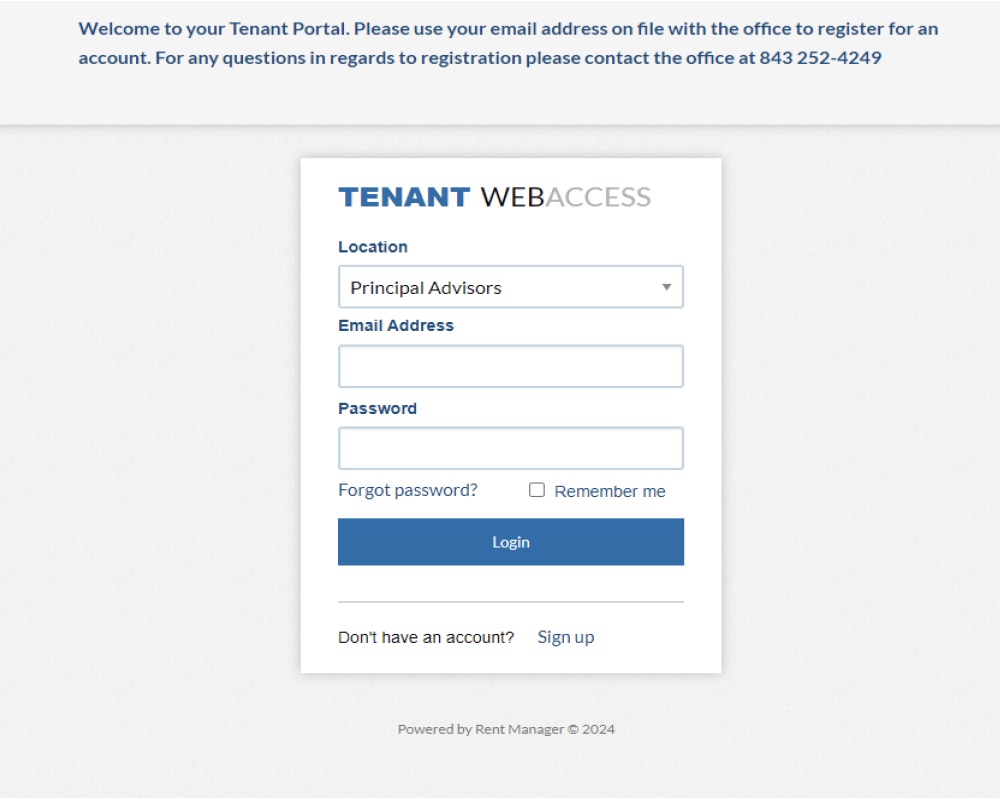Click the Powered by Rent Manager footer
The width and height of the screenshot is (1000, 798).
click(506, 729)
